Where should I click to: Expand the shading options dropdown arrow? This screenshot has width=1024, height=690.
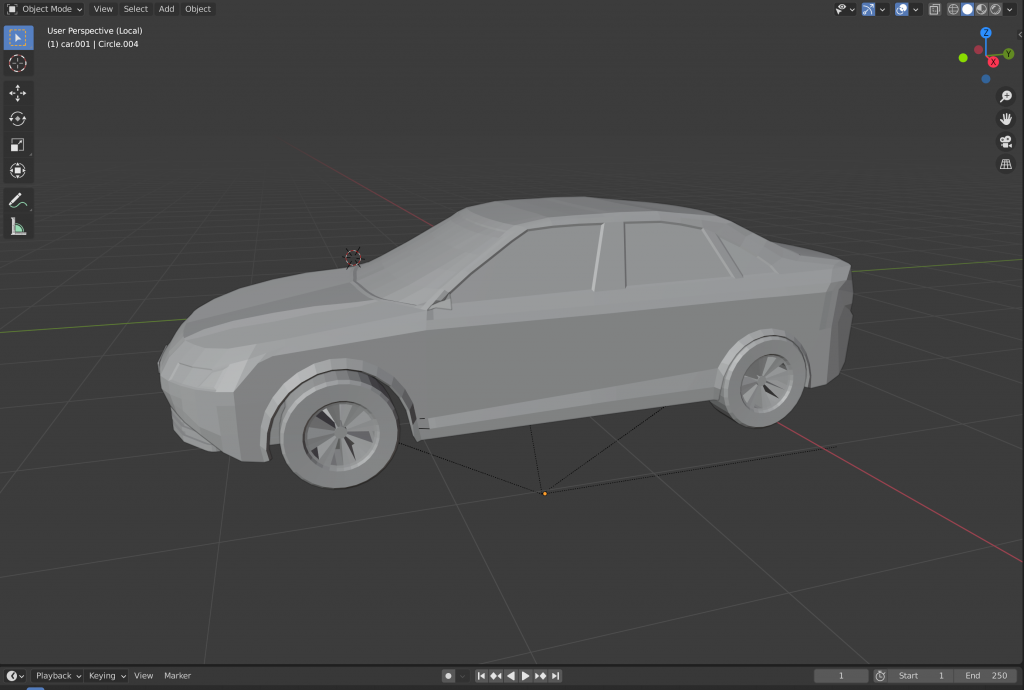1010,9
